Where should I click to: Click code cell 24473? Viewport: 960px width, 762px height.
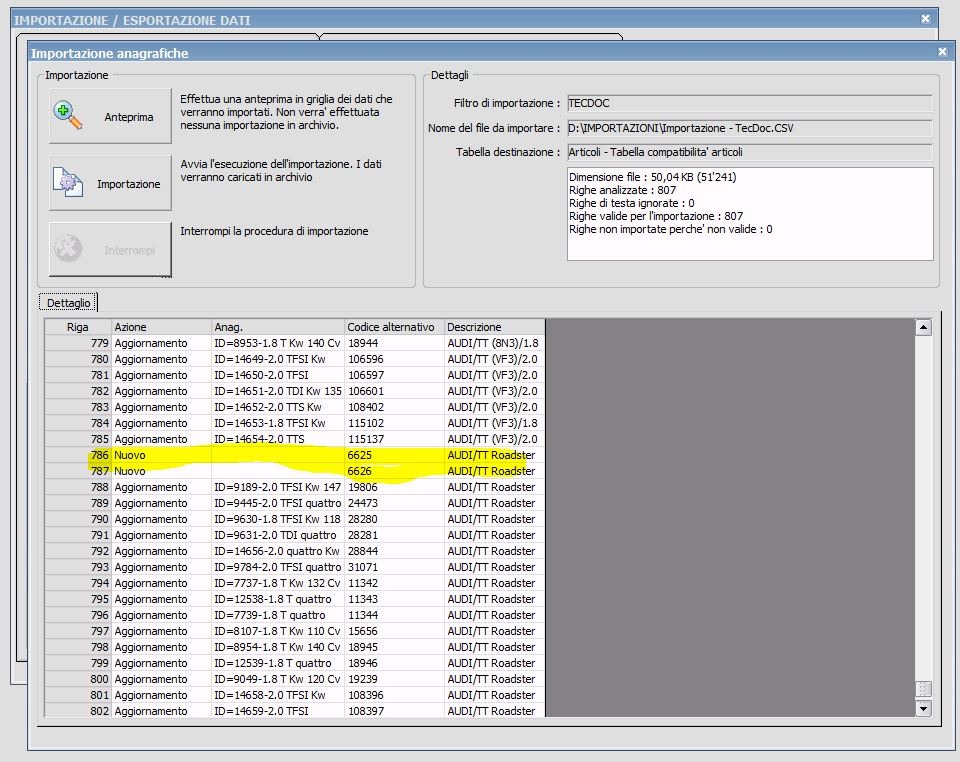[x=394, y=502]
